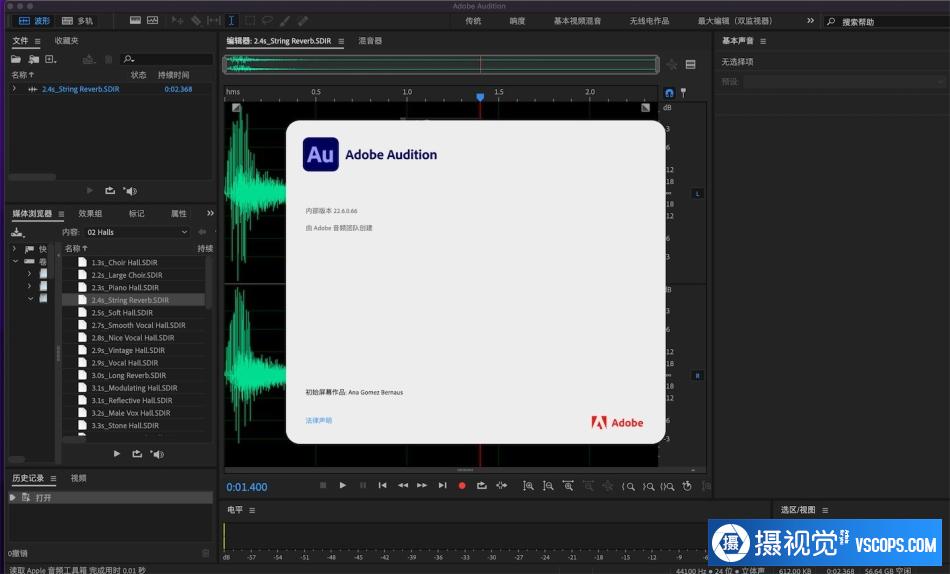Screen dimensions: 950x574
Task: Toggle loop preview in Media Browser
Action: coord(137,453)
